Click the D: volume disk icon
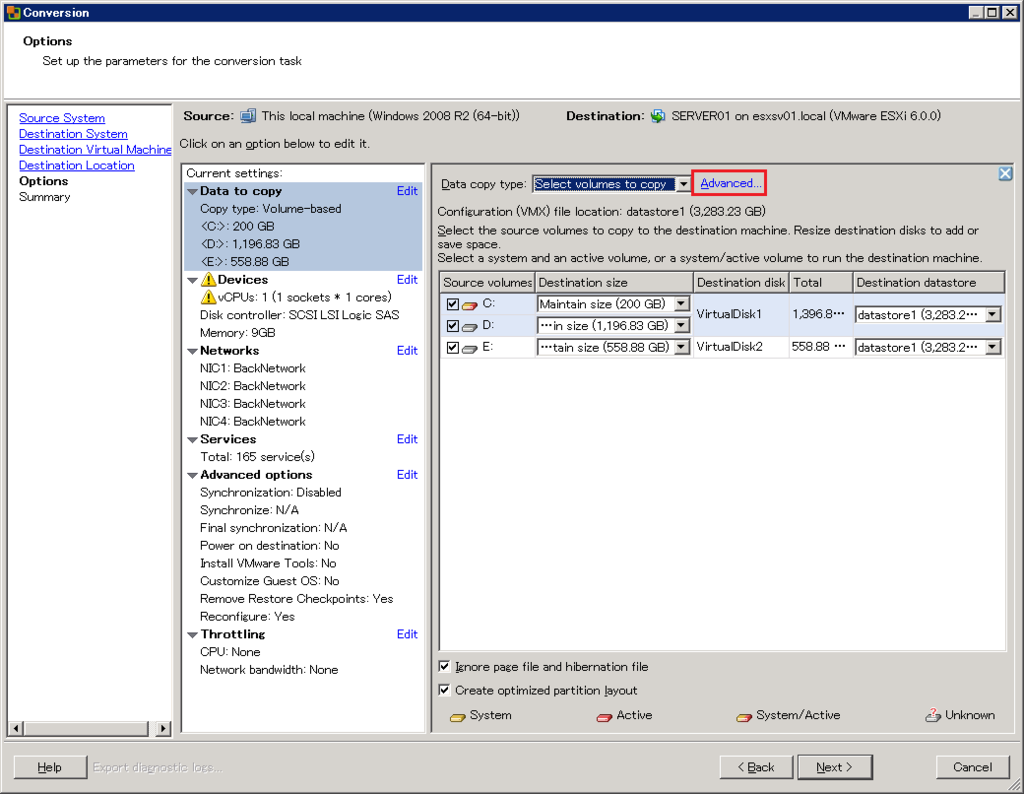This screenshot has width=1024, height=794. 470,326
